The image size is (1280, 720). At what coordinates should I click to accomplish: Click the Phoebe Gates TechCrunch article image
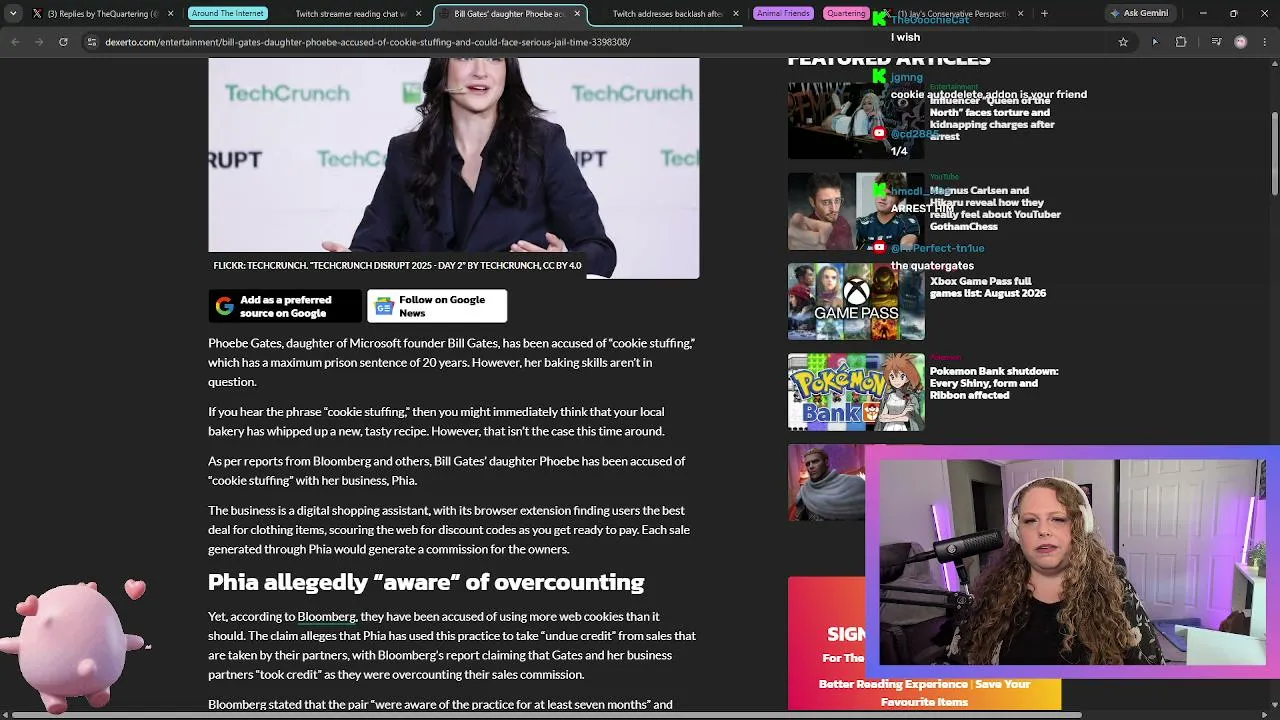pos(454,168)
